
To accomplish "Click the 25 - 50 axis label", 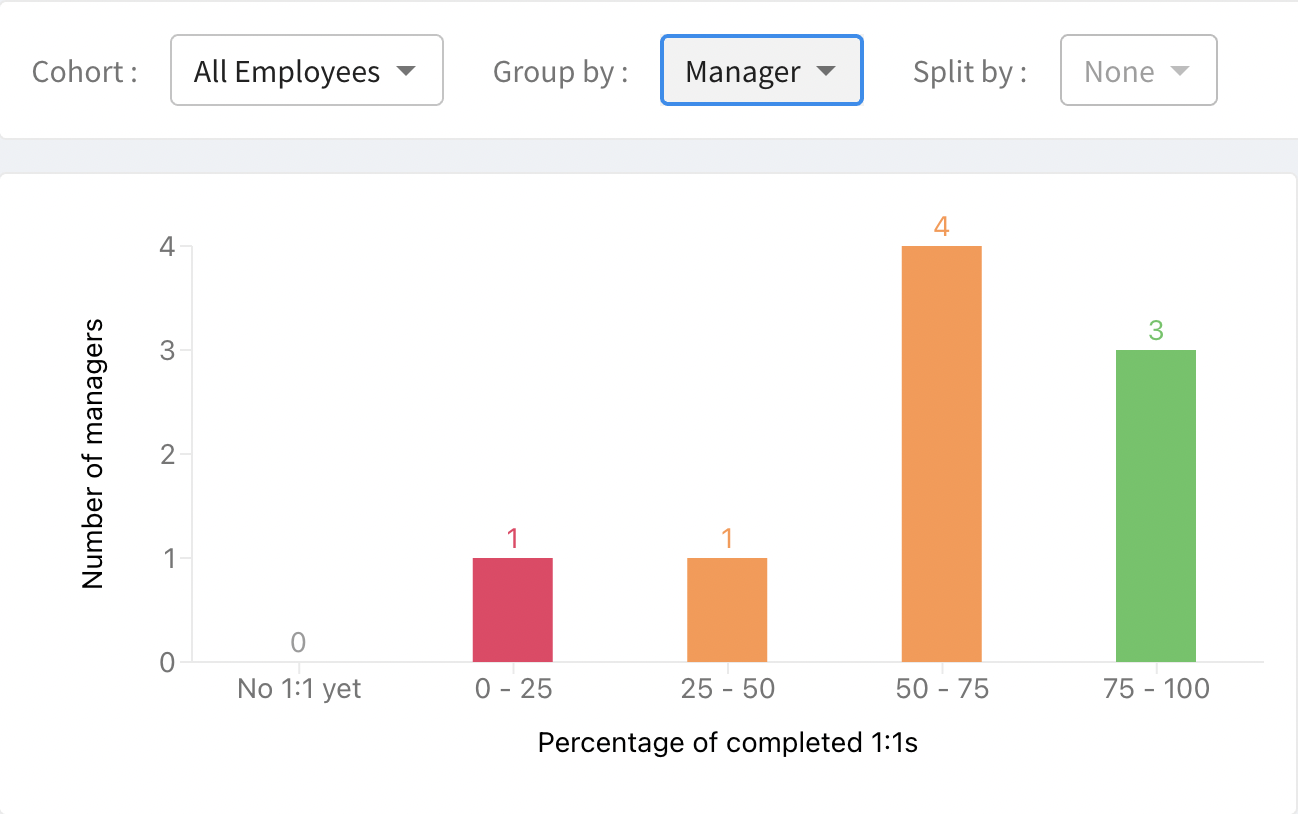I will pos(727,689).
